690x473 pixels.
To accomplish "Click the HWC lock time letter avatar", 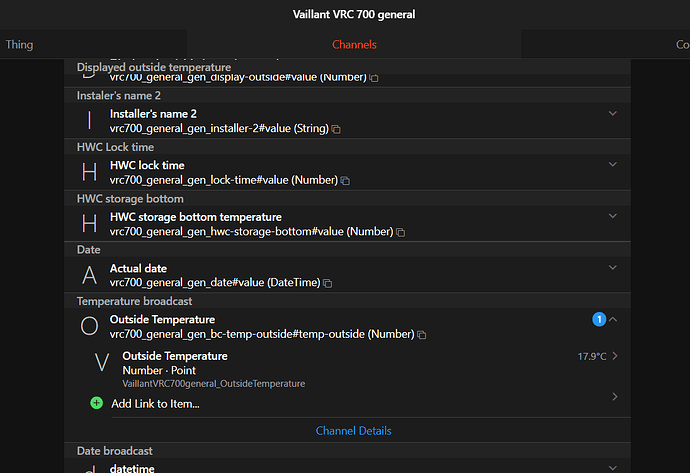I will click(x=90, y=172).
